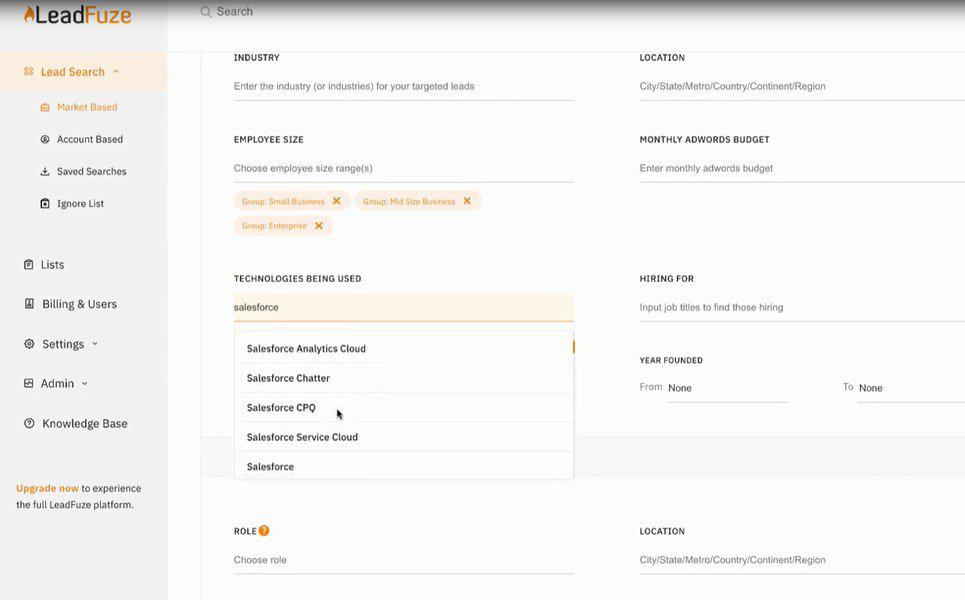
Task: Click the Settings menu label
Action: click(x=63, y=343)
